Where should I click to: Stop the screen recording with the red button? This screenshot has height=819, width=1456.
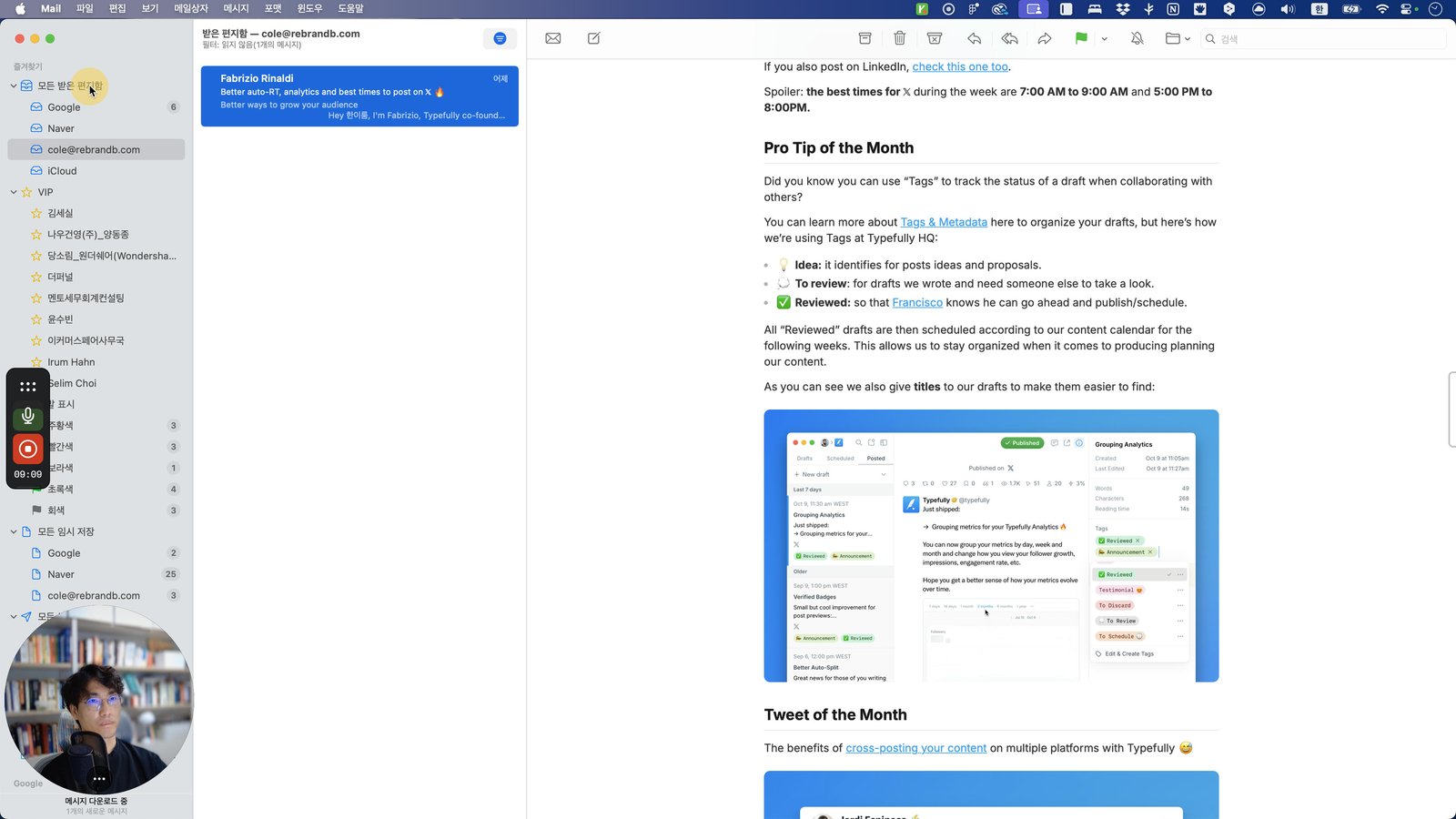click(28, 449)
